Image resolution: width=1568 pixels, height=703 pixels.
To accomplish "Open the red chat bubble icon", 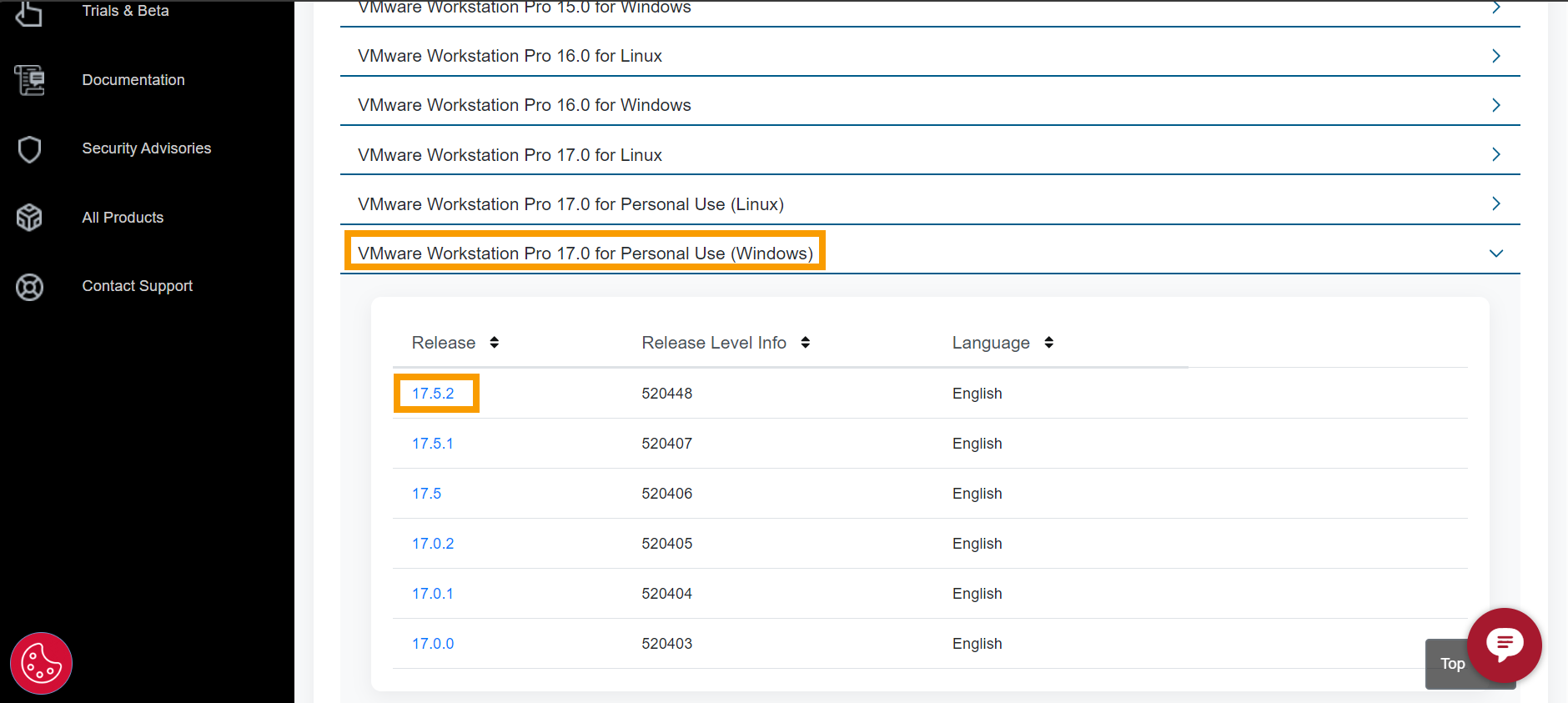I will 1505,645.
